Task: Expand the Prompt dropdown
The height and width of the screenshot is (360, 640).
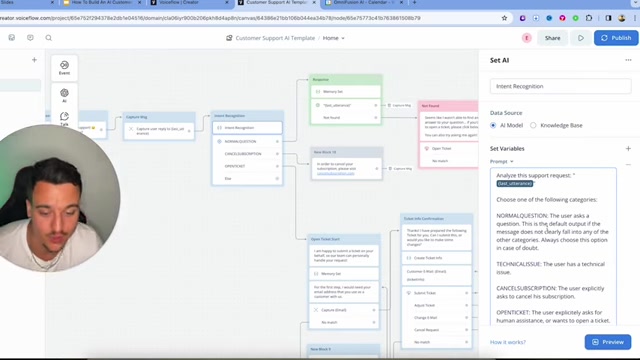Action: (502, 162)
